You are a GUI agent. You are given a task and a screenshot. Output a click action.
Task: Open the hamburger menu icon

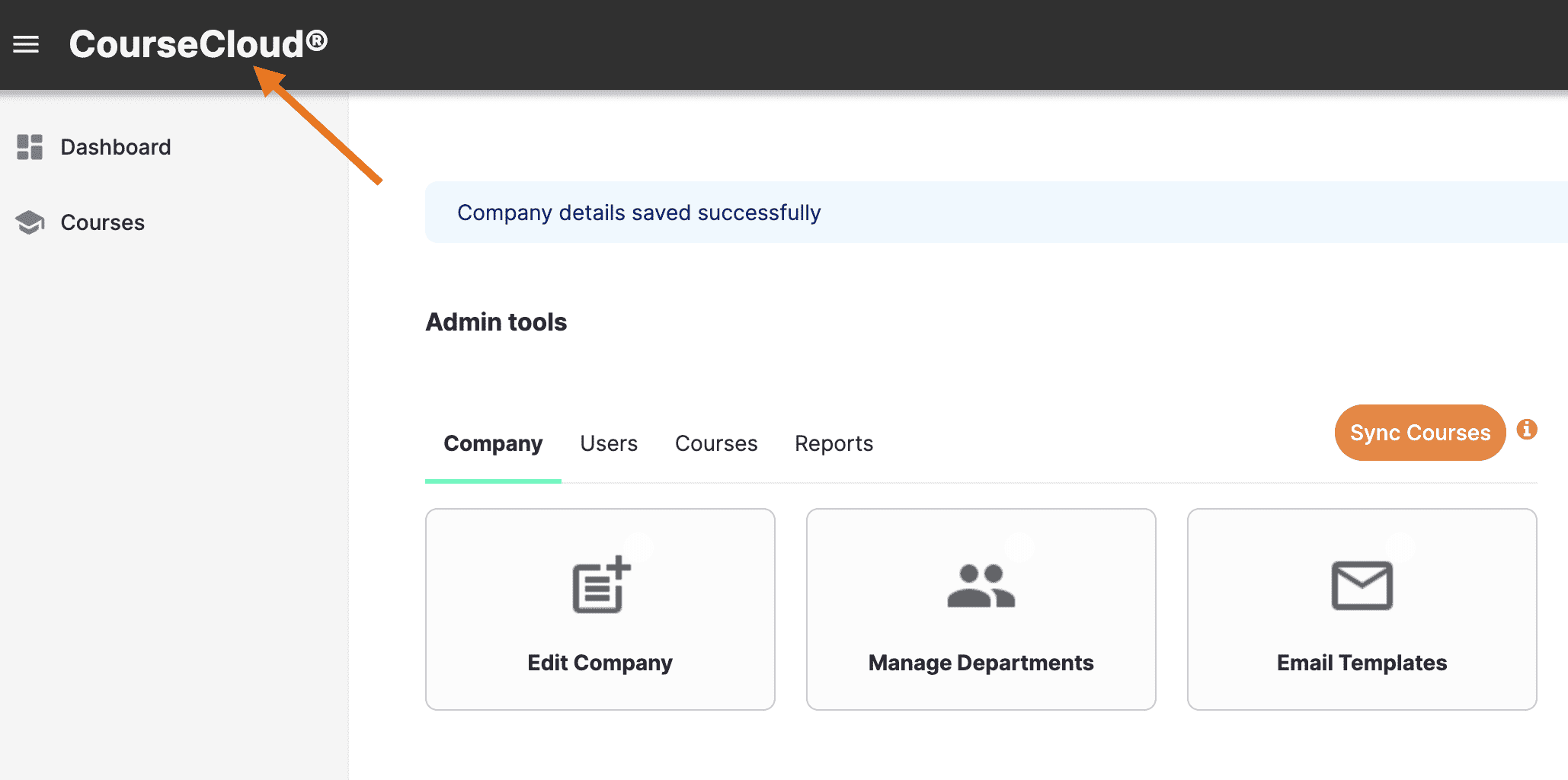(x=26, y=44)
